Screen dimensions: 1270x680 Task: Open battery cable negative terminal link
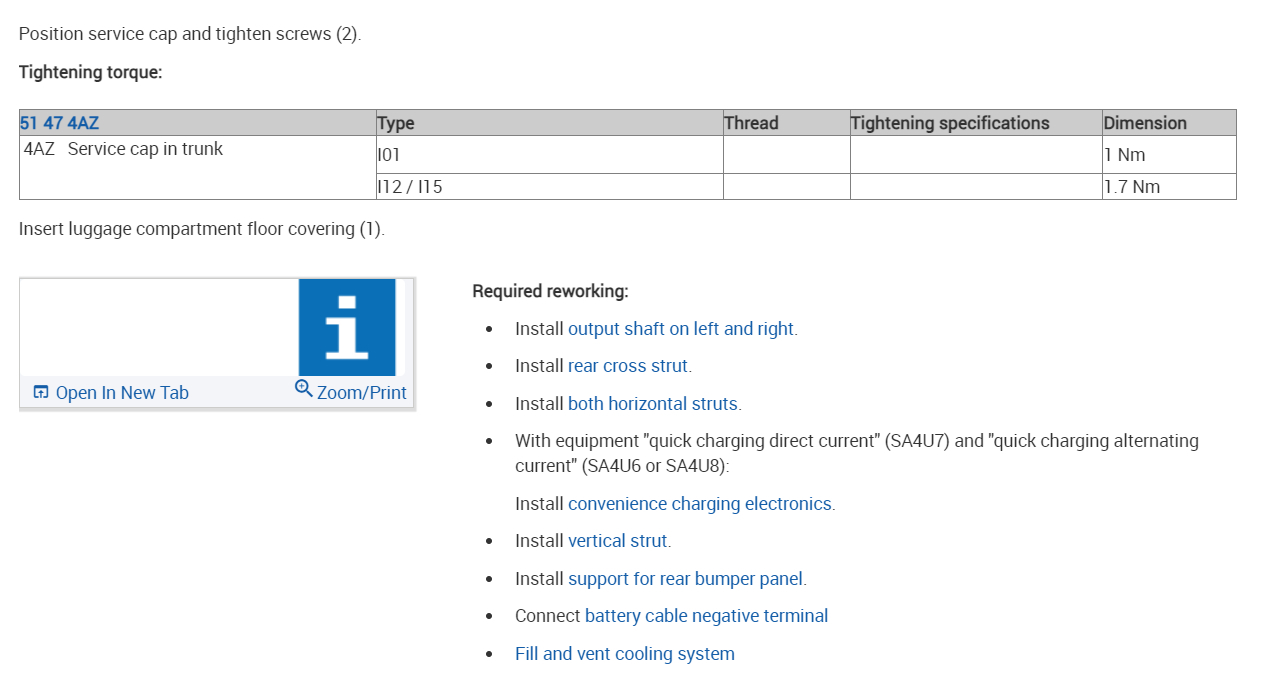coord(706,616)
